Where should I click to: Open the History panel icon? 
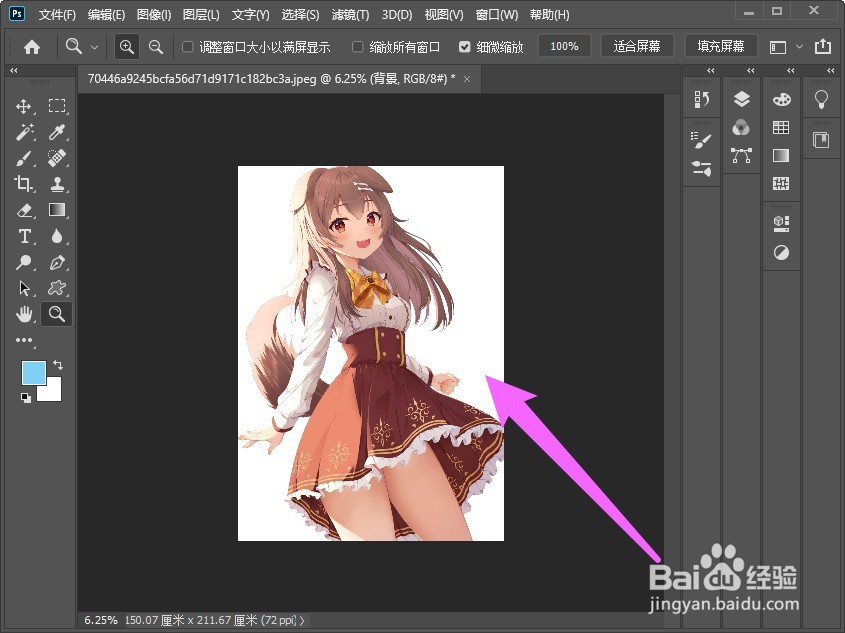click(702, 100)
